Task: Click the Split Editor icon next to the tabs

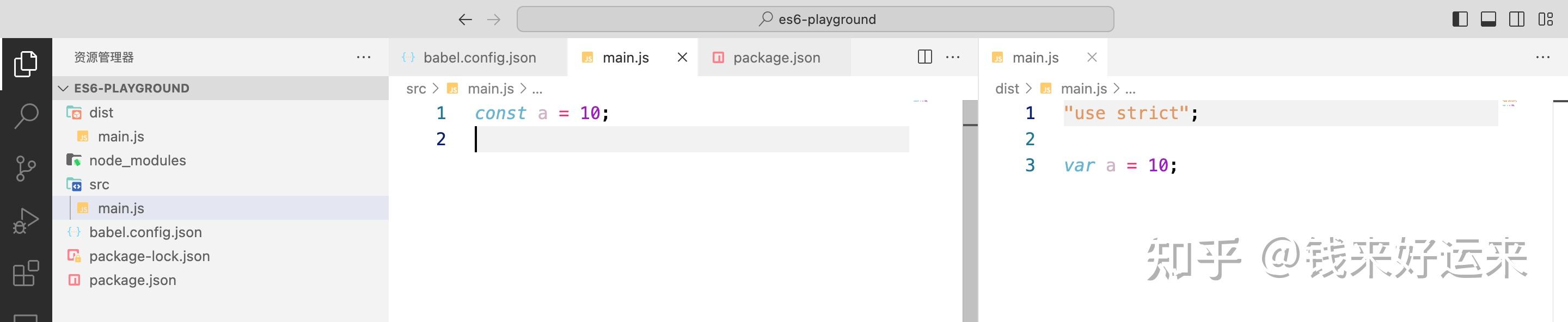Action: coord(924,57)
